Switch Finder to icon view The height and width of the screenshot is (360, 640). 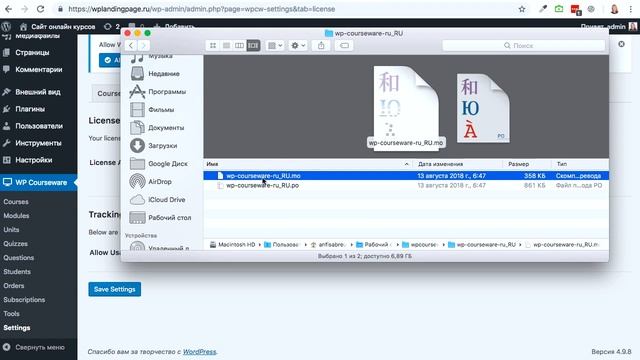coord(213,45)
